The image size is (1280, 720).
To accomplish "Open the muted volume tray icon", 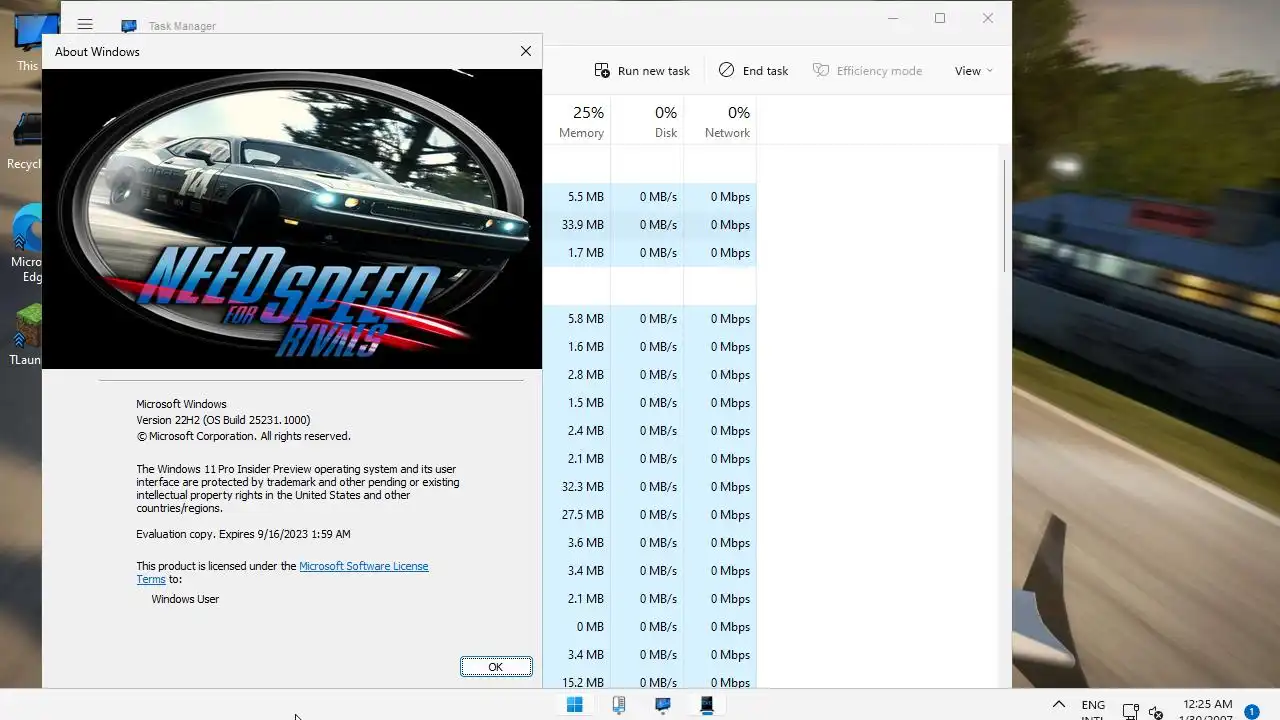I will click(1157, 712).
